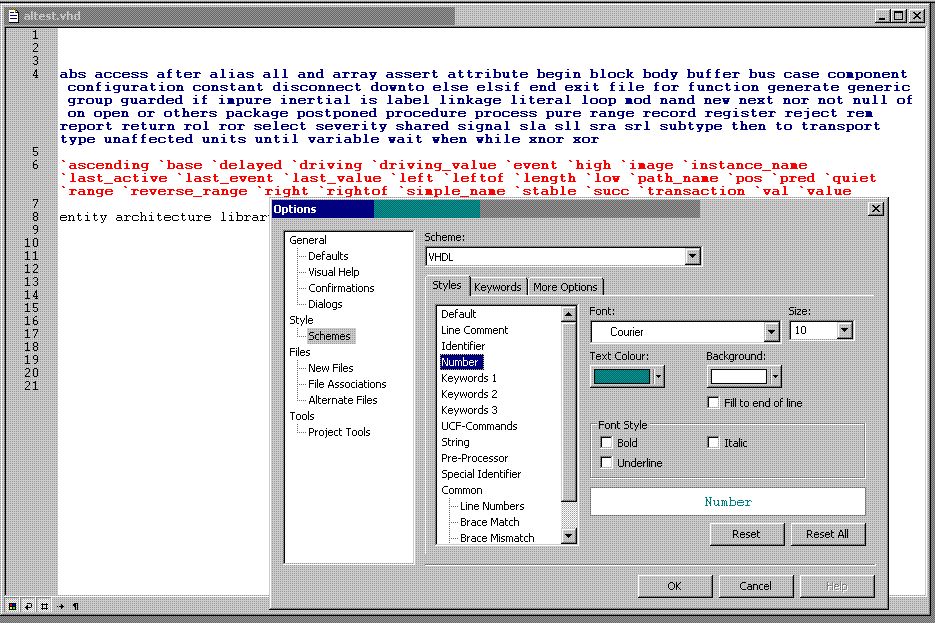Image resolution: width=935 pixels, height=623 pixels.
Task: Select the Style category in options tree
Action: click(301, 320)
